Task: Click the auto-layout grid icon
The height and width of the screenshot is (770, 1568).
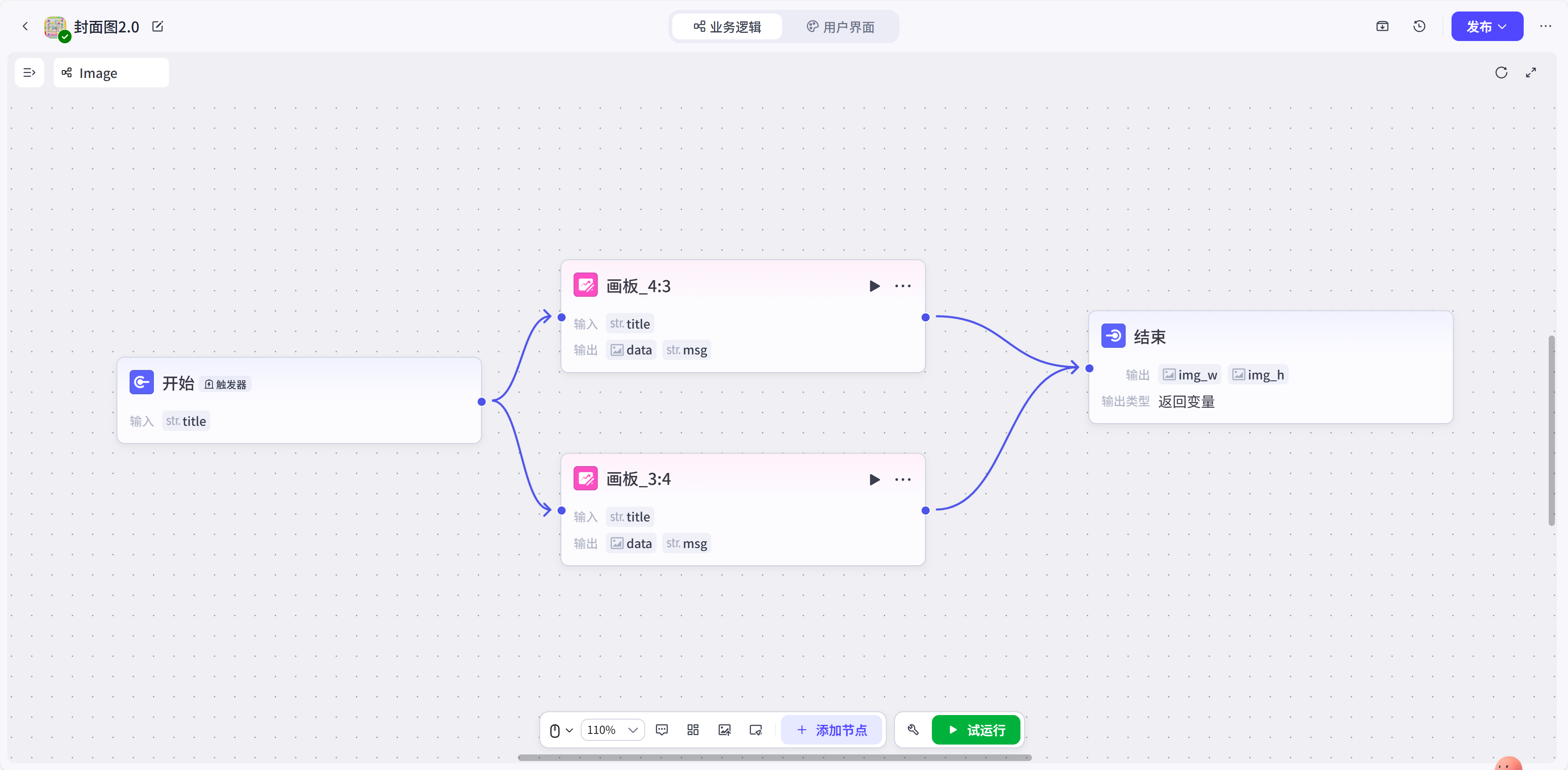Action: pos(693,730)
